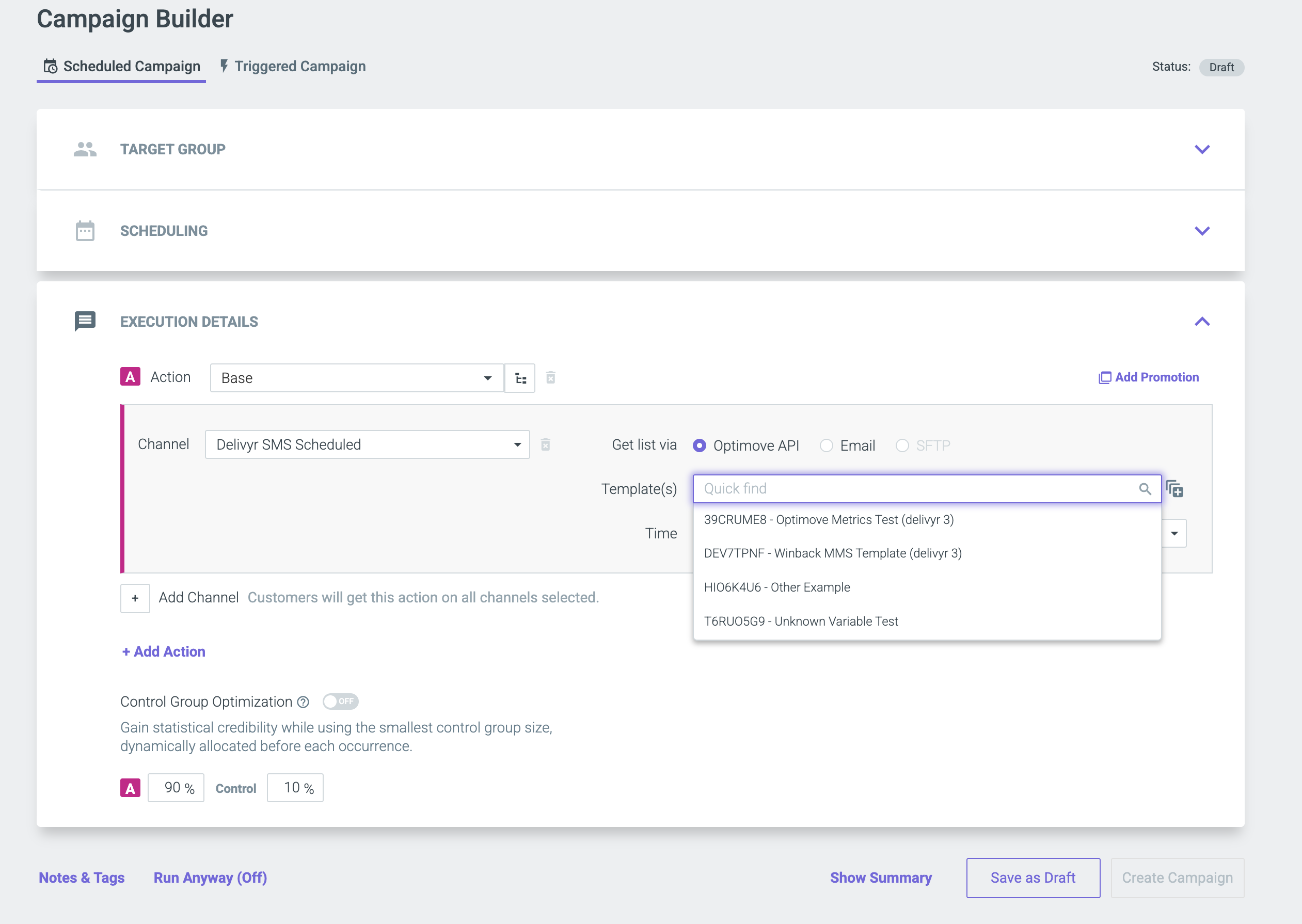Click the Control Group Optimization help icon
1302x924 pixels.
pyautogui.click(x=304, y=702)
